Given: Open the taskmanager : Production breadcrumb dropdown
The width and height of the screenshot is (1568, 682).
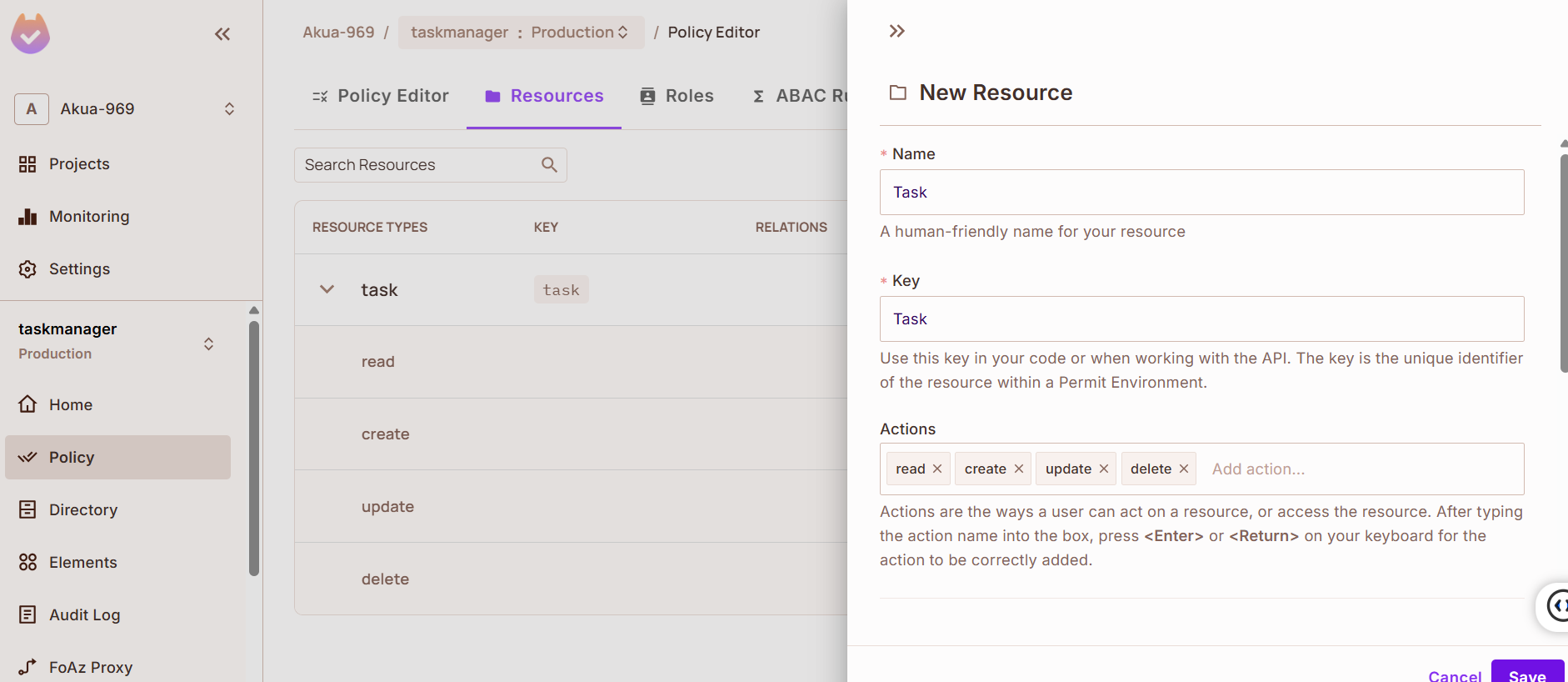Looking at the screenshot, I should [521, 33].
